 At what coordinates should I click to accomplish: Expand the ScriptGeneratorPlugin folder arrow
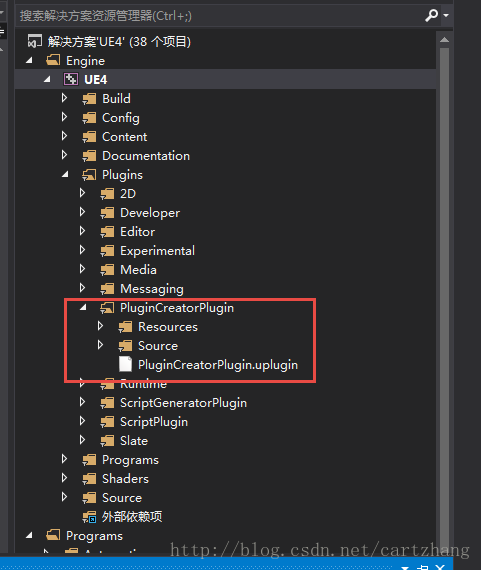pos(83,402)
